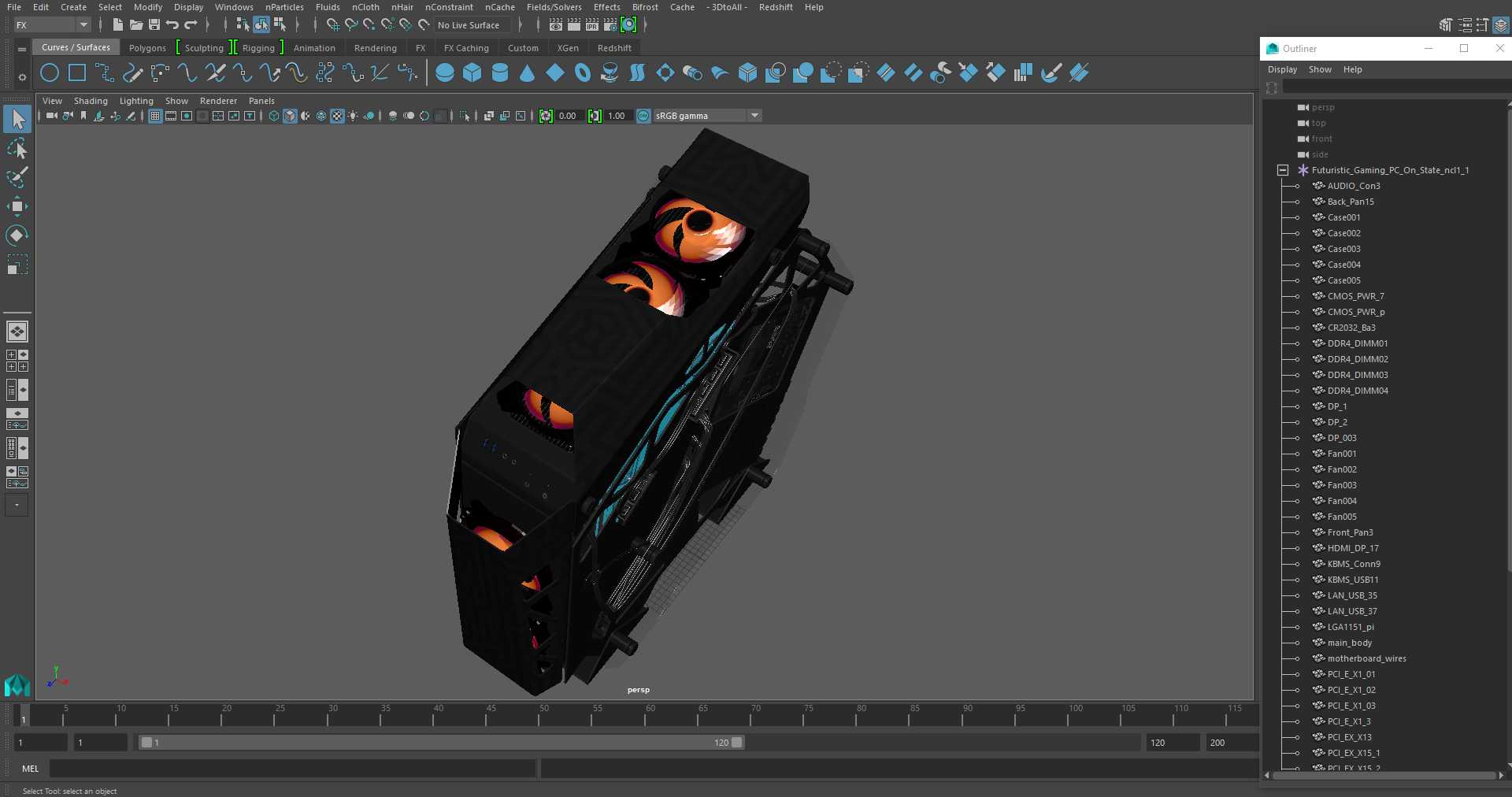The width and height of the screenshot is (1512, 797).
Task: Create a NURBS cube from shelf
Action: point(472,73)
